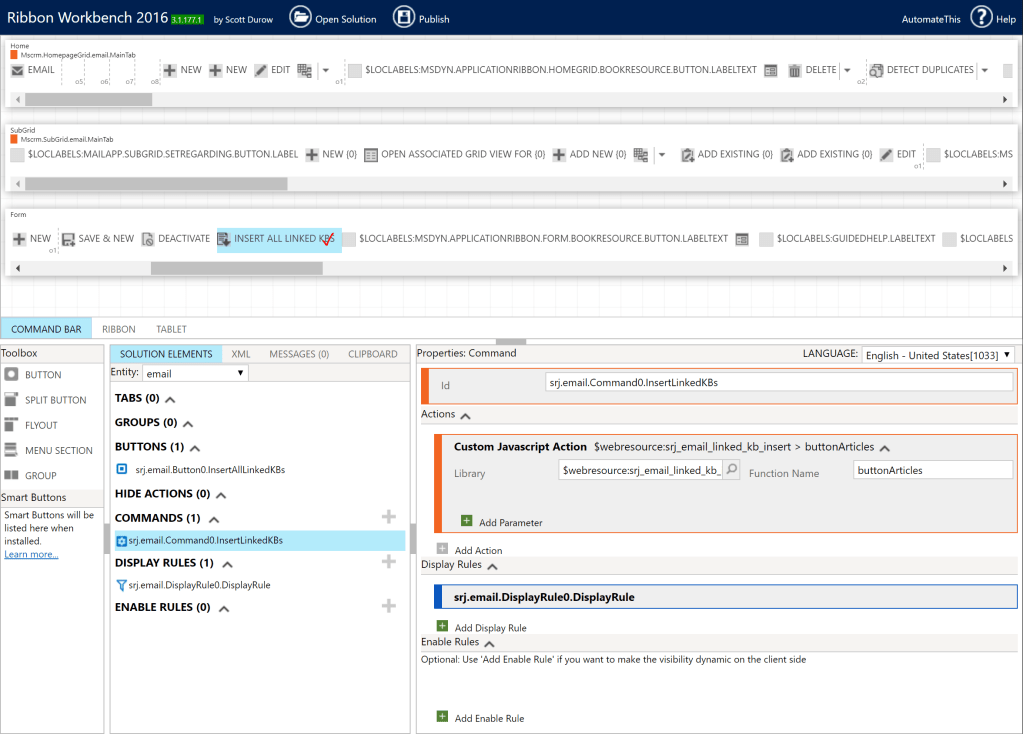Open Help via question mark icon
Screen dimensions: 1023x734
coord(980,17)
